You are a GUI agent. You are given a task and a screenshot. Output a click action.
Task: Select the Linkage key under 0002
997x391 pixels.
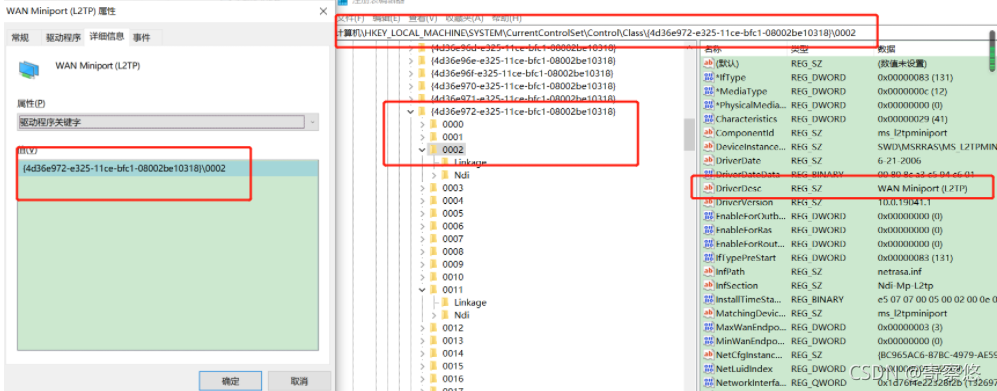(470, 163)
